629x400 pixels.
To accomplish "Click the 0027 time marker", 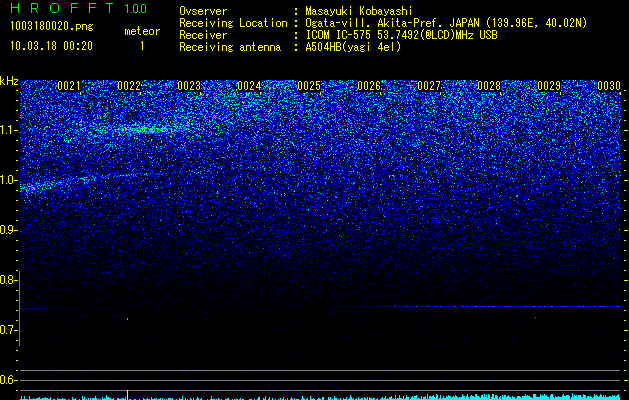I will (x=429, y=86).
